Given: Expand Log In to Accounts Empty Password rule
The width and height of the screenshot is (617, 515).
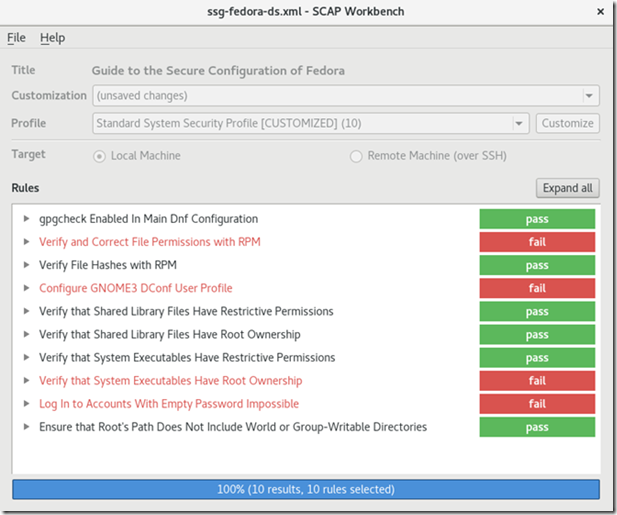Looking at the screenshot, I should tap(26, 404).
